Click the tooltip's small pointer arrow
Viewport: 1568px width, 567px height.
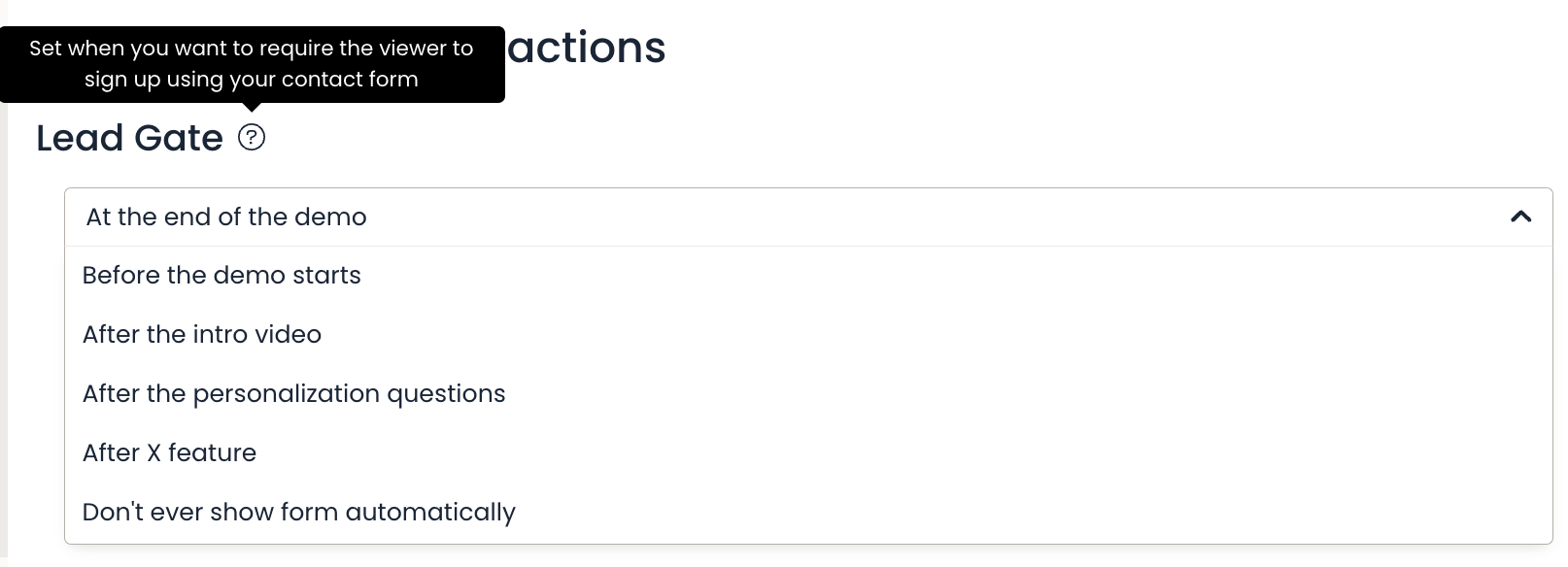tap(252, 107)
